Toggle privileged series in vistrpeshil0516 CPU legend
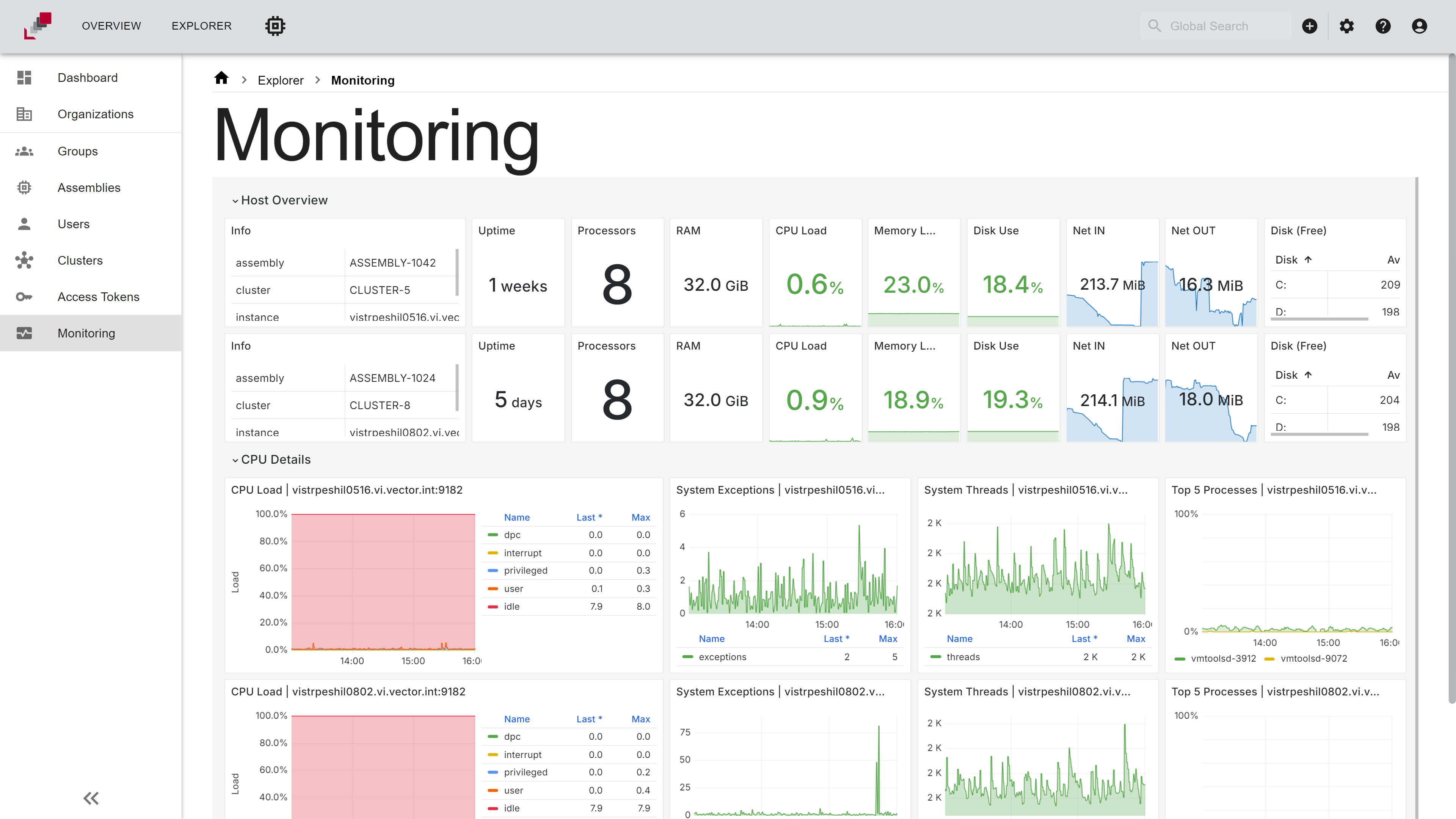Screen dimensions: 1456x819 tap(526, 570)
